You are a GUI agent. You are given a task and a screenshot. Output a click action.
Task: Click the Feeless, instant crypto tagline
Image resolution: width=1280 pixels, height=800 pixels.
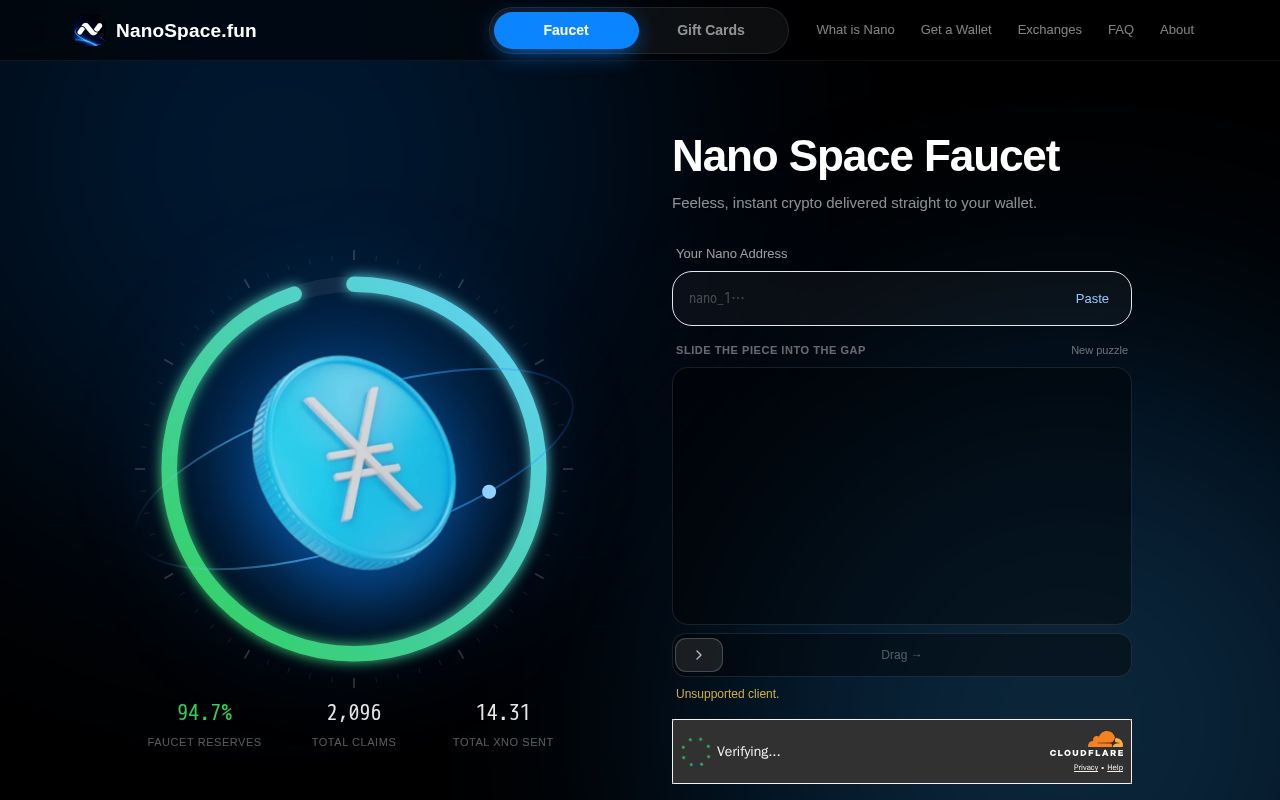click(855, 203)
